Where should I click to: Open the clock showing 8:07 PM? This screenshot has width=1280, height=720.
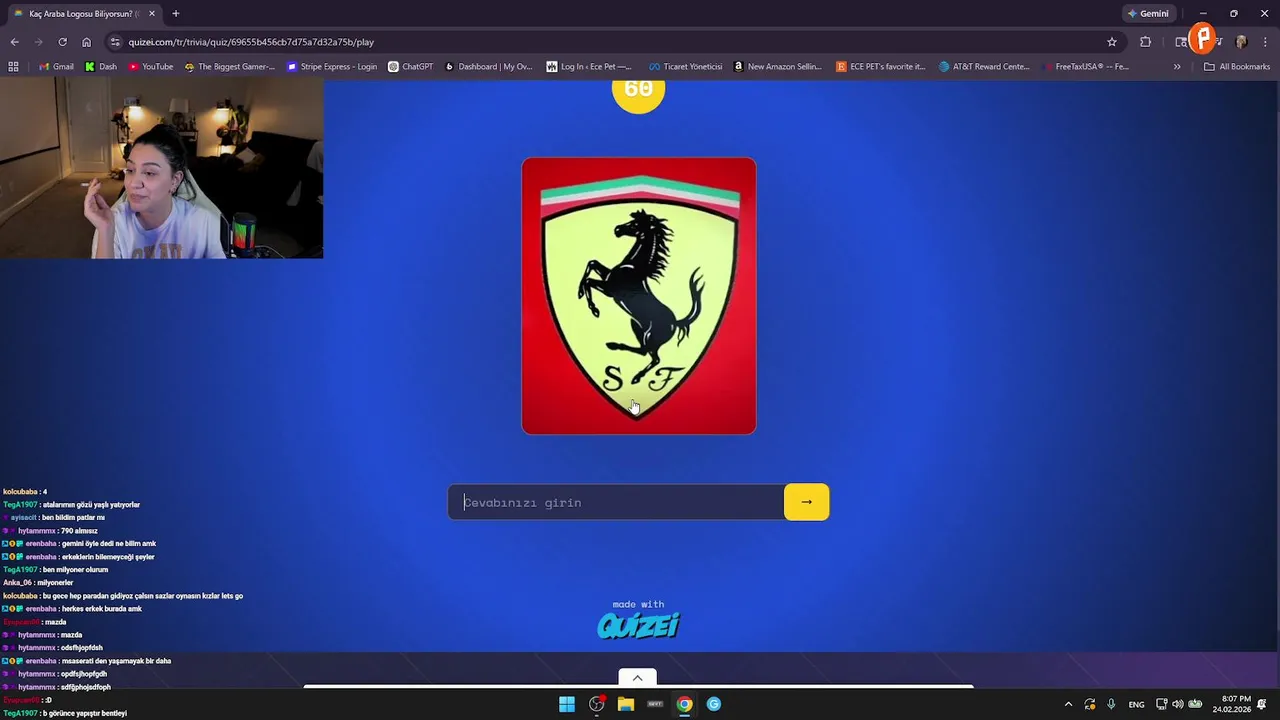[x=1232, y=704]
